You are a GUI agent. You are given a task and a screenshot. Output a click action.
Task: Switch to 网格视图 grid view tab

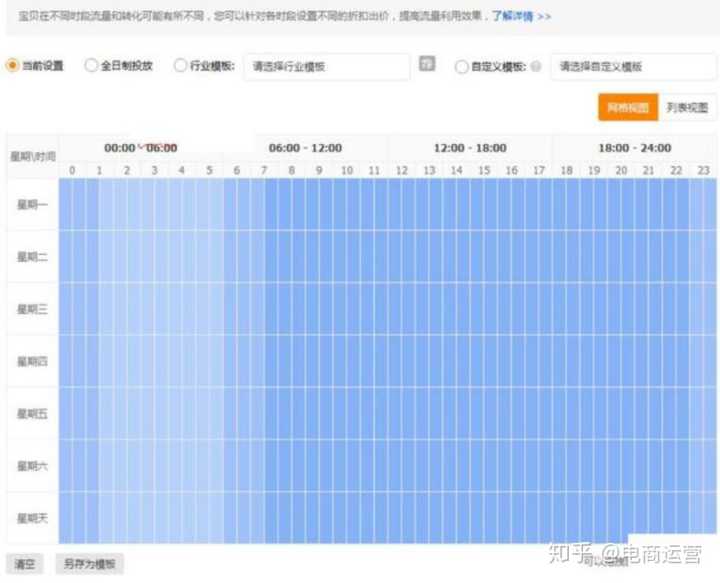pos(628,108)
